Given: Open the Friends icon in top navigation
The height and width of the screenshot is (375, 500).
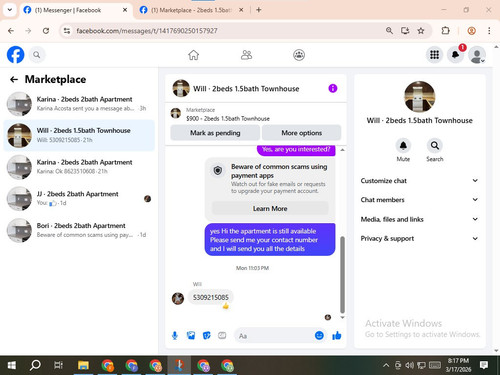Looking at the screenshot, I should (x=246, y=55).
